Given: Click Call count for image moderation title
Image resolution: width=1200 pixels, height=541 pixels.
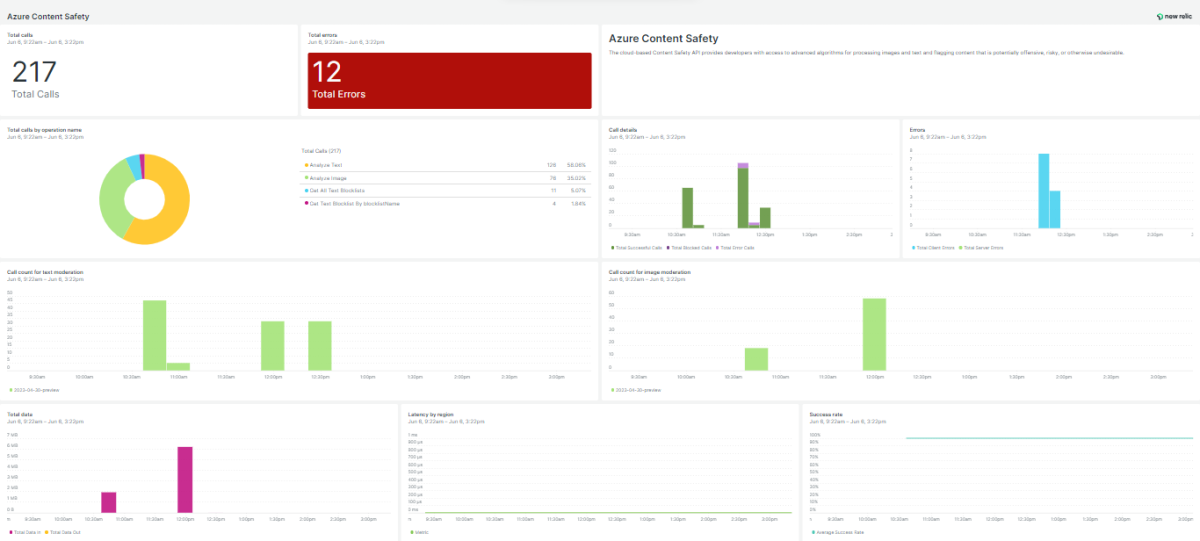Looking at the screenshot, I should [650, 271].
